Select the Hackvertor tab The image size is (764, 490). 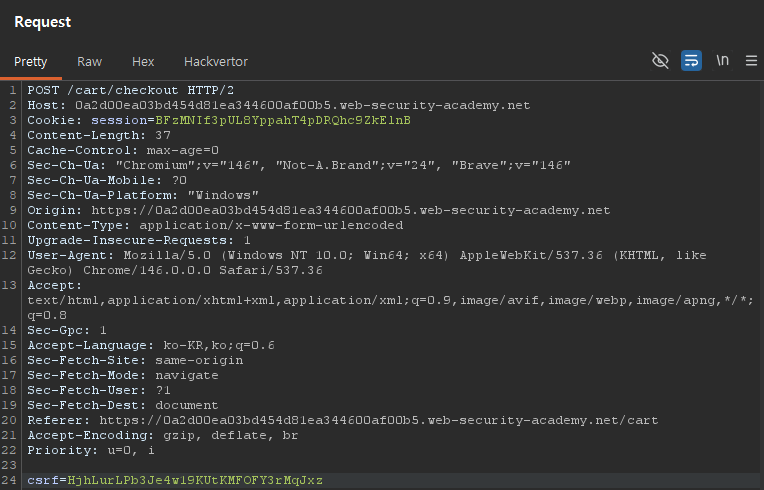tap(216, 61)
